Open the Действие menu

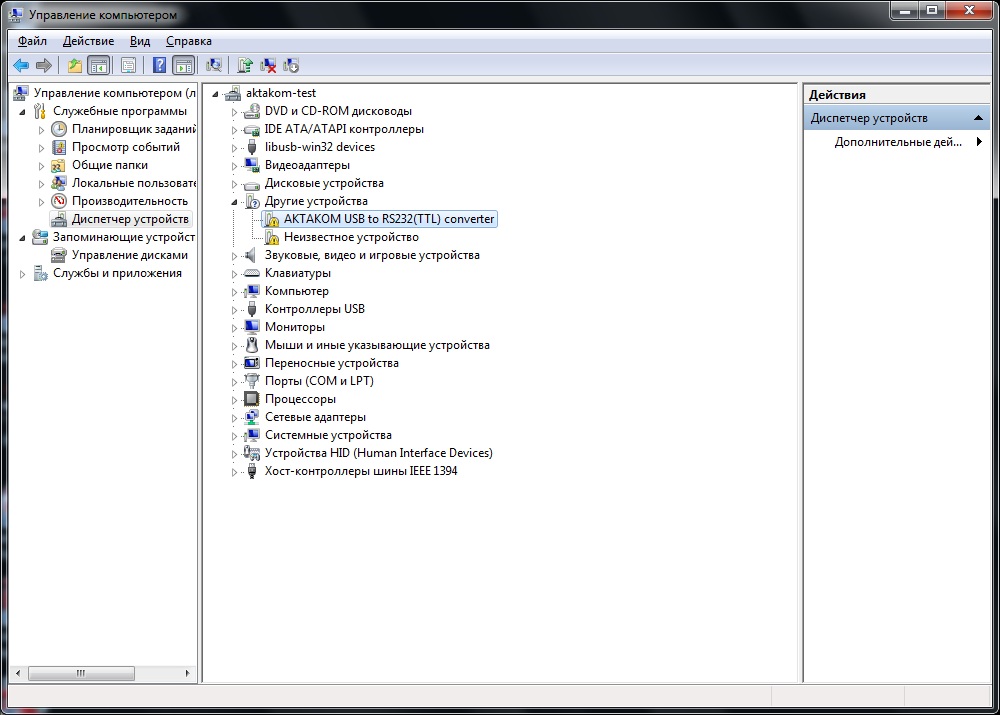coord(88,41)
